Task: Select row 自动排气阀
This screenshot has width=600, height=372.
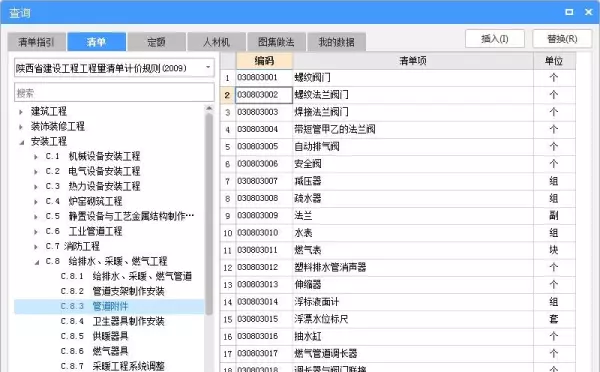Action: tap(398, 147)
